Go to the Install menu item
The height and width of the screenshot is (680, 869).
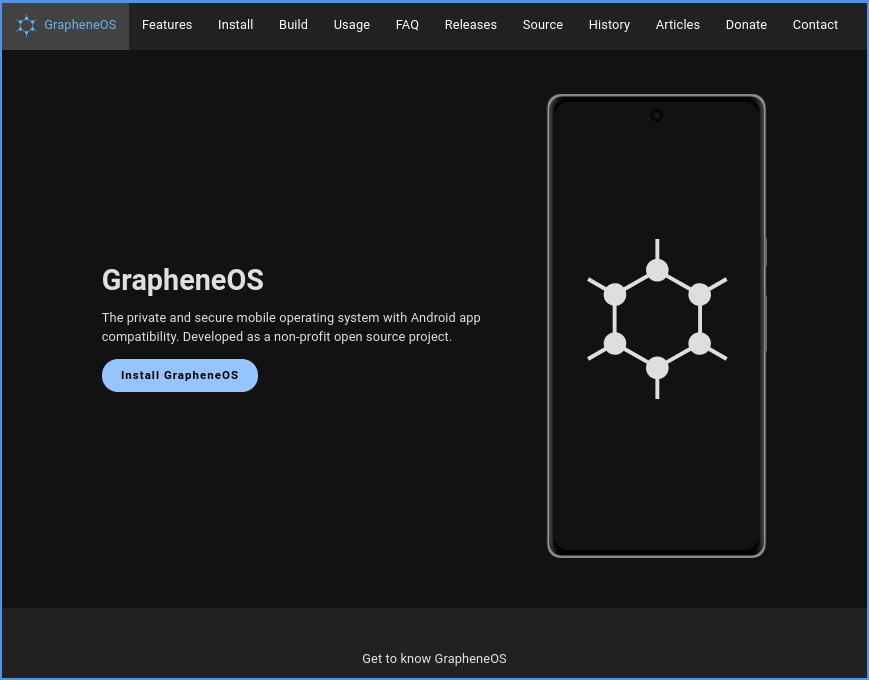[235, 25]
